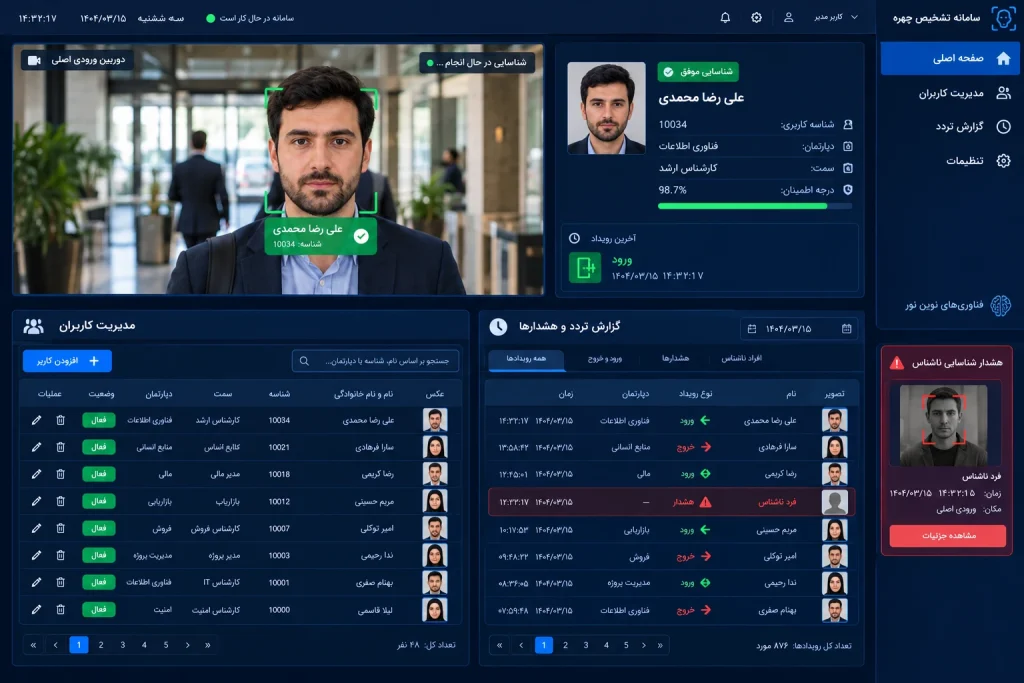Click the confidence level progress bar
This screenshot has height=683, width=1024.
coord(754,206)
